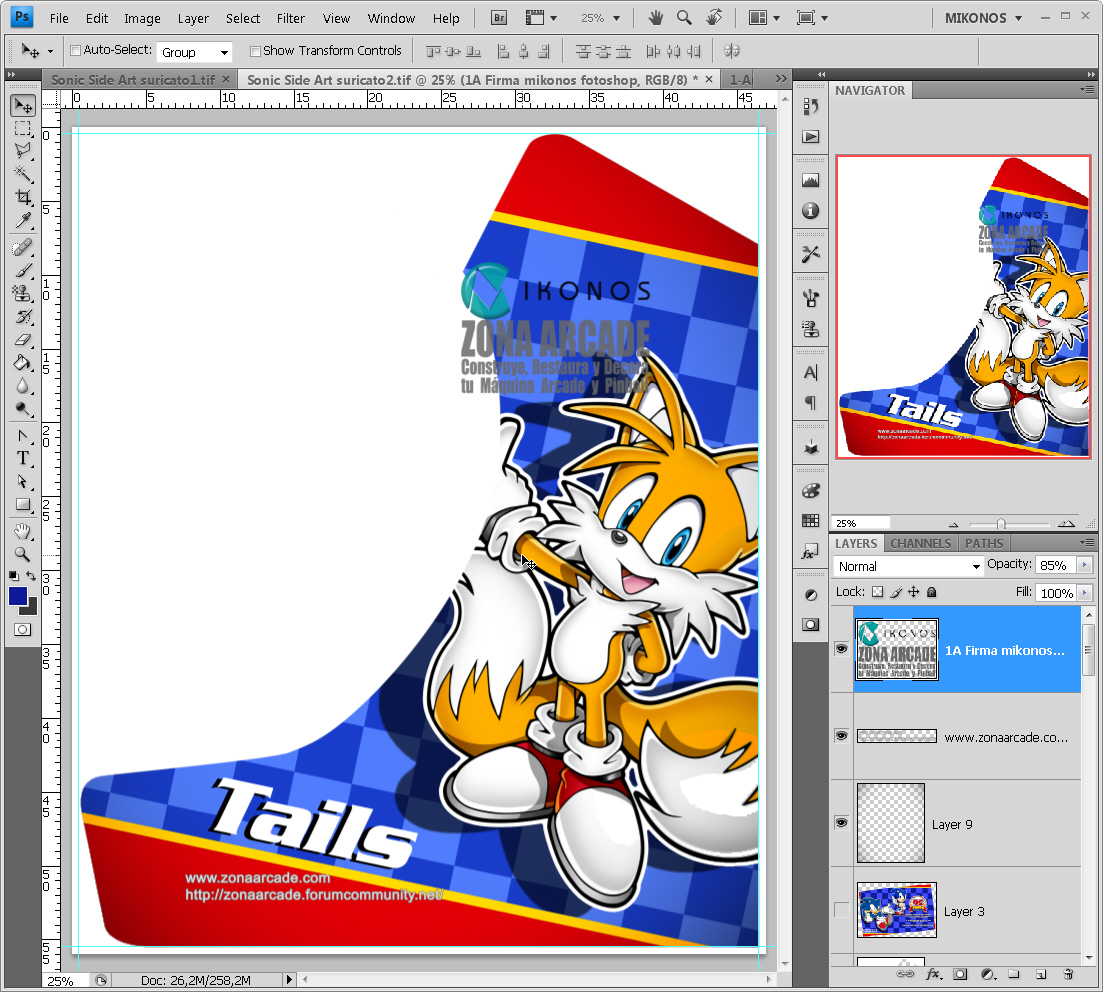Select the Eraser tool
Image resolution: width=1103 pixels, height=992 pixels.
23,340
